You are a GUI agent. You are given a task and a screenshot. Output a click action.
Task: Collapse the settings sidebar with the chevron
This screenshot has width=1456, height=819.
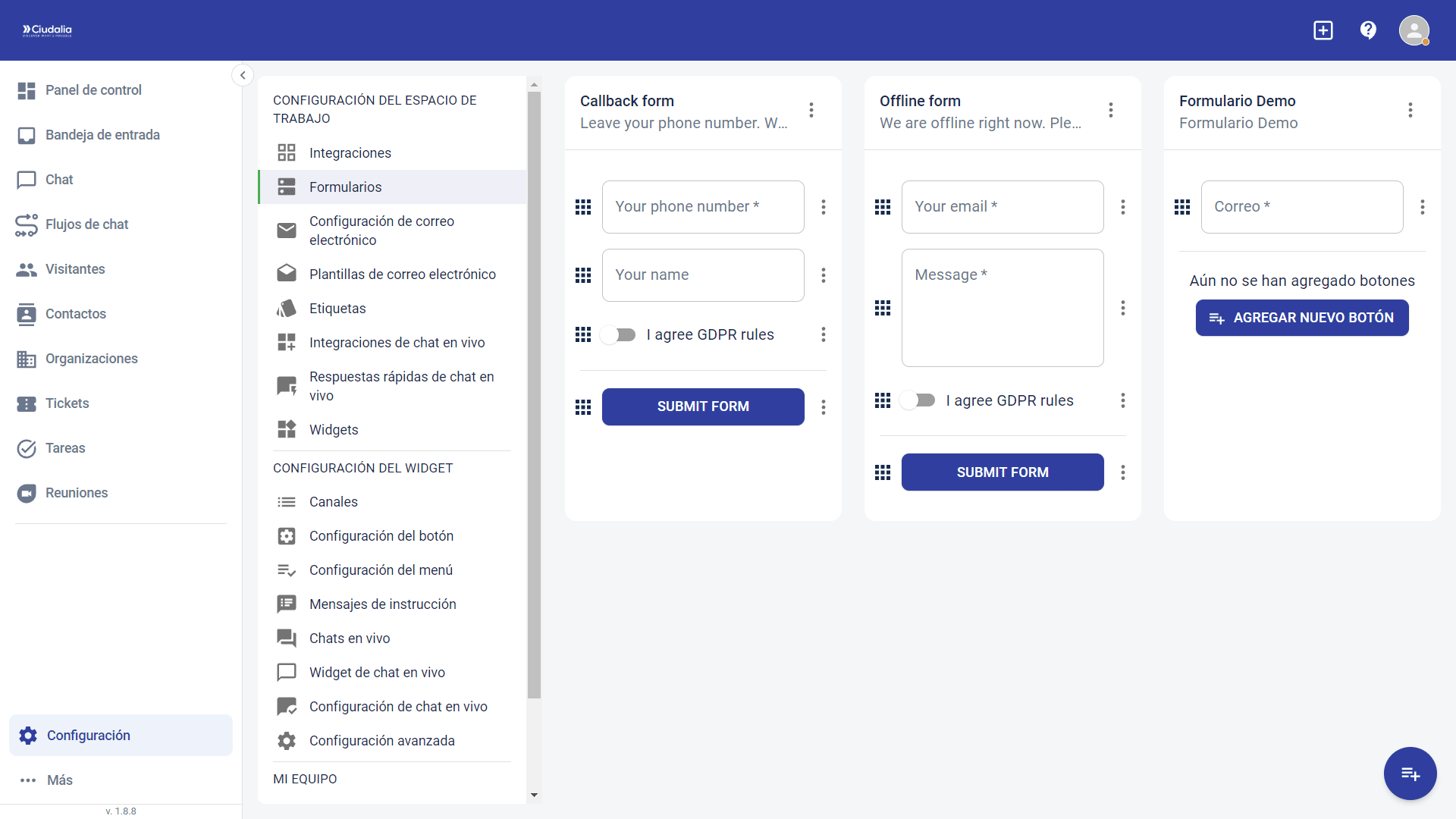point(242,74)
